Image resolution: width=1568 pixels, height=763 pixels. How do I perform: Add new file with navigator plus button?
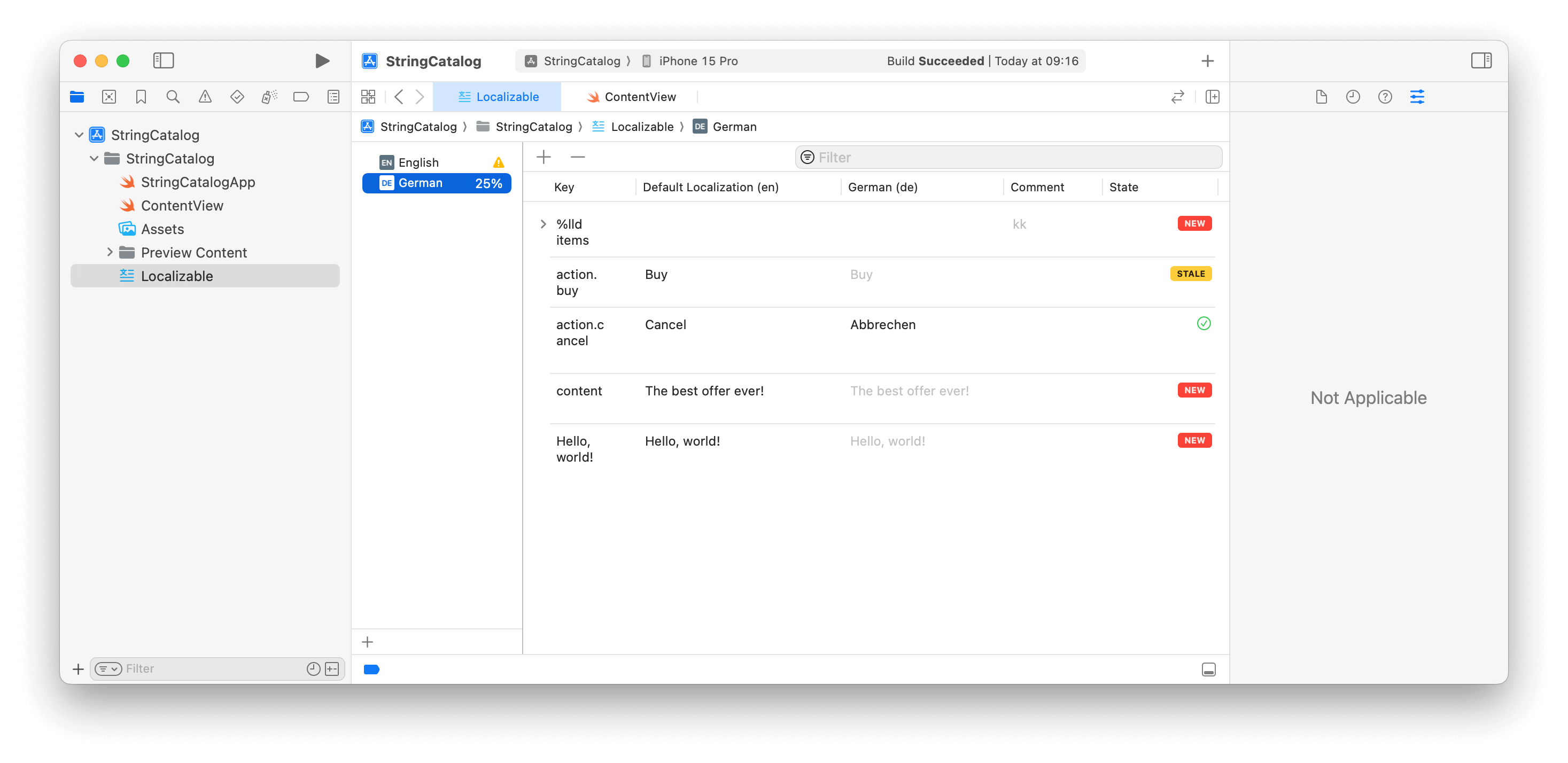(x=78, y=668)
